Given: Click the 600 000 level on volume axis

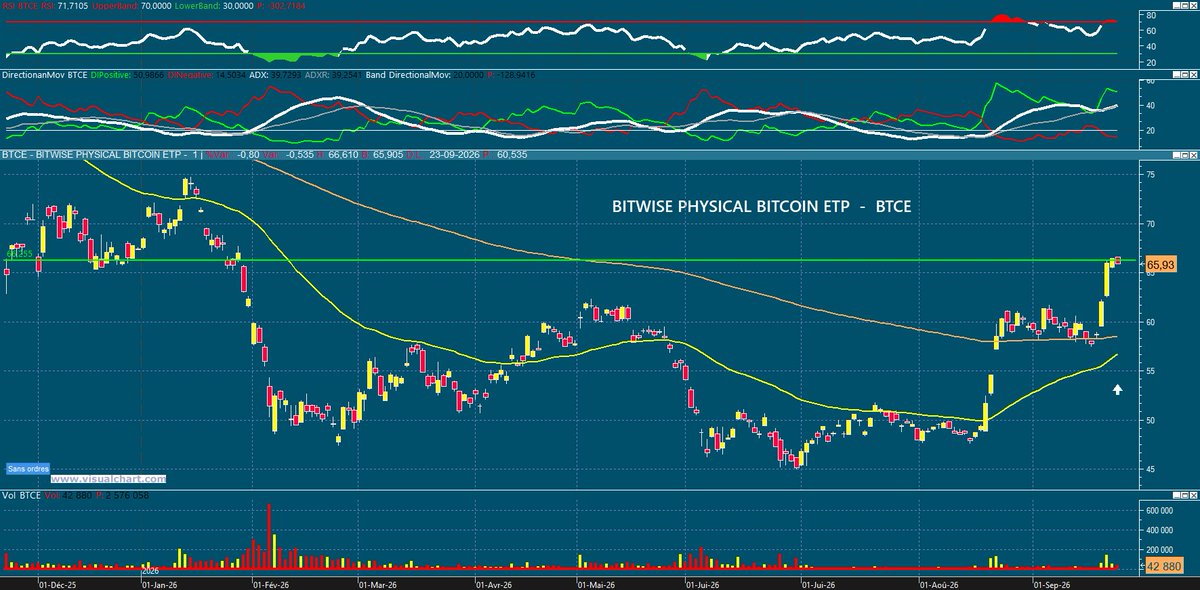Looking at the screenshot, I should coord(1159,510).
